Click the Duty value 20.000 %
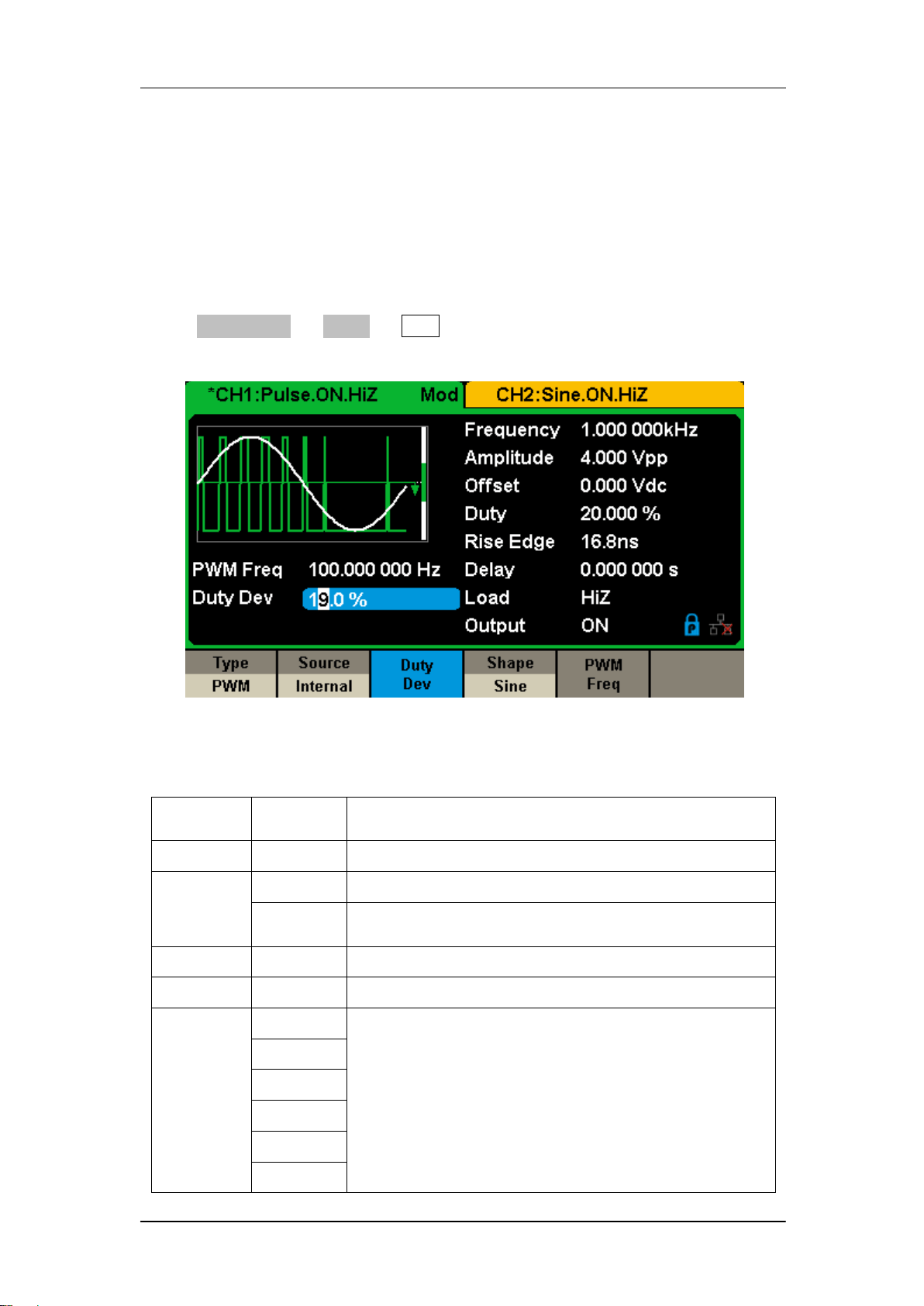 (620, 514)
